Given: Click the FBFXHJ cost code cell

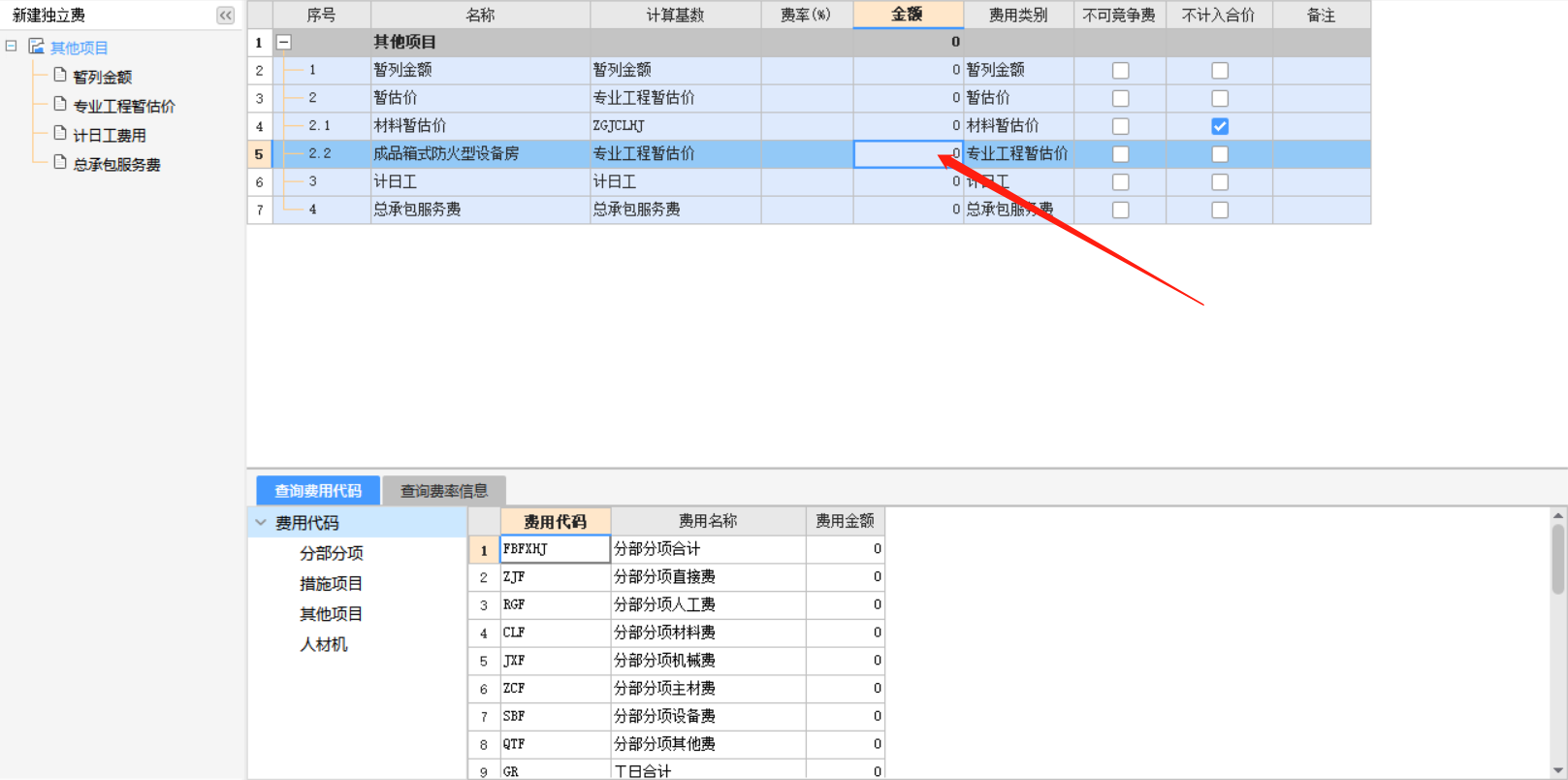Looking at the screenshot, I should [556, 549].
